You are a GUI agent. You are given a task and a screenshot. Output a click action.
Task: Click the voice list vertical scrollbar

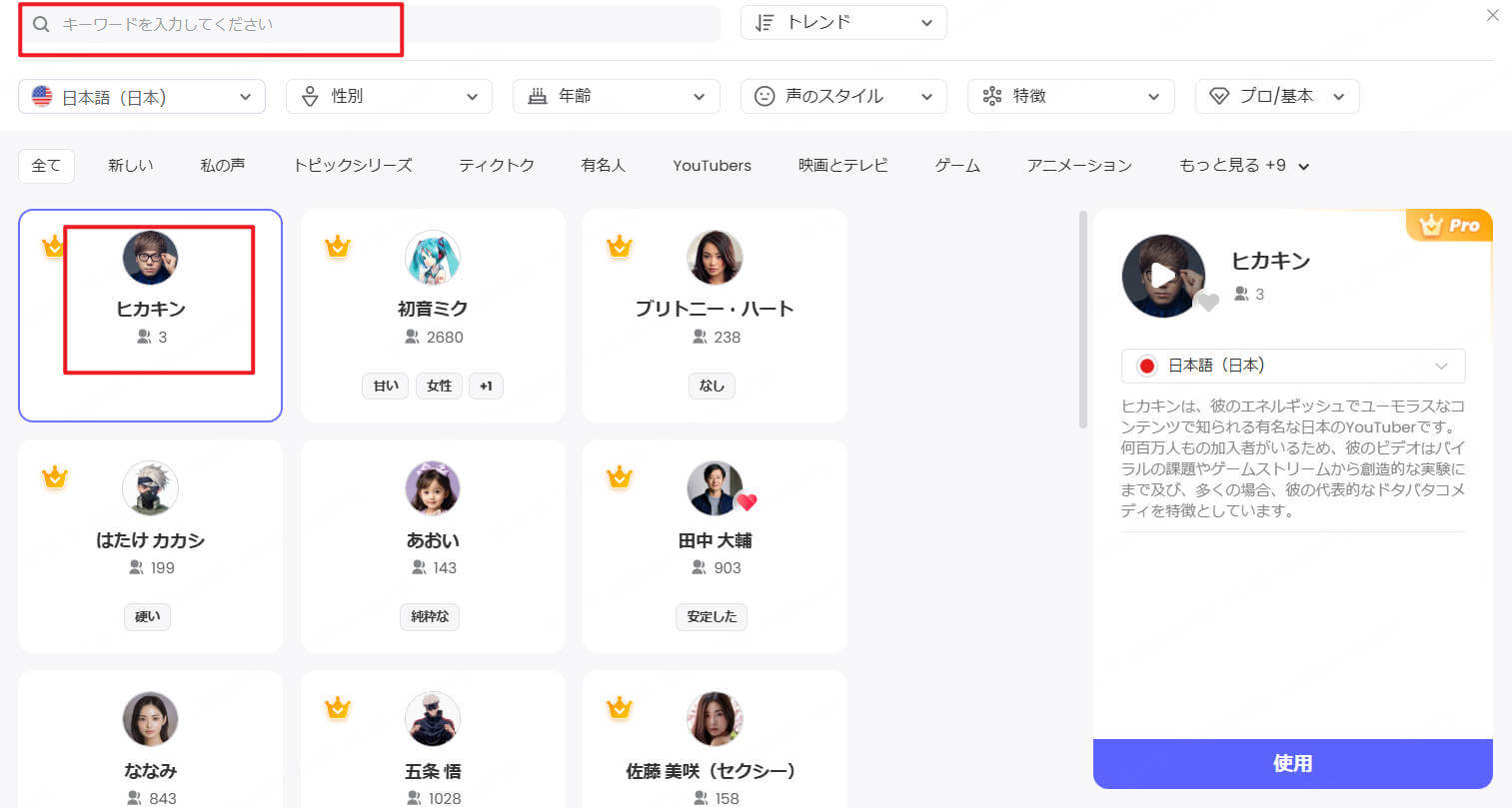pos(1083,320)
